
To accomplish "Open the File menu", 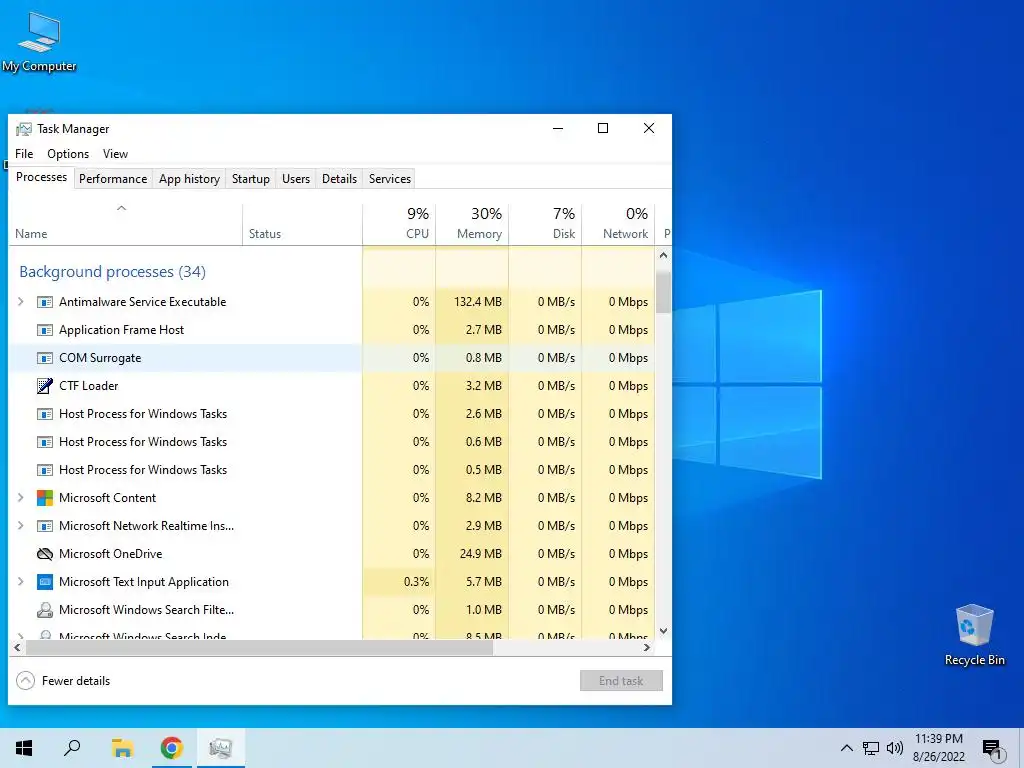I will pos(24,153).
